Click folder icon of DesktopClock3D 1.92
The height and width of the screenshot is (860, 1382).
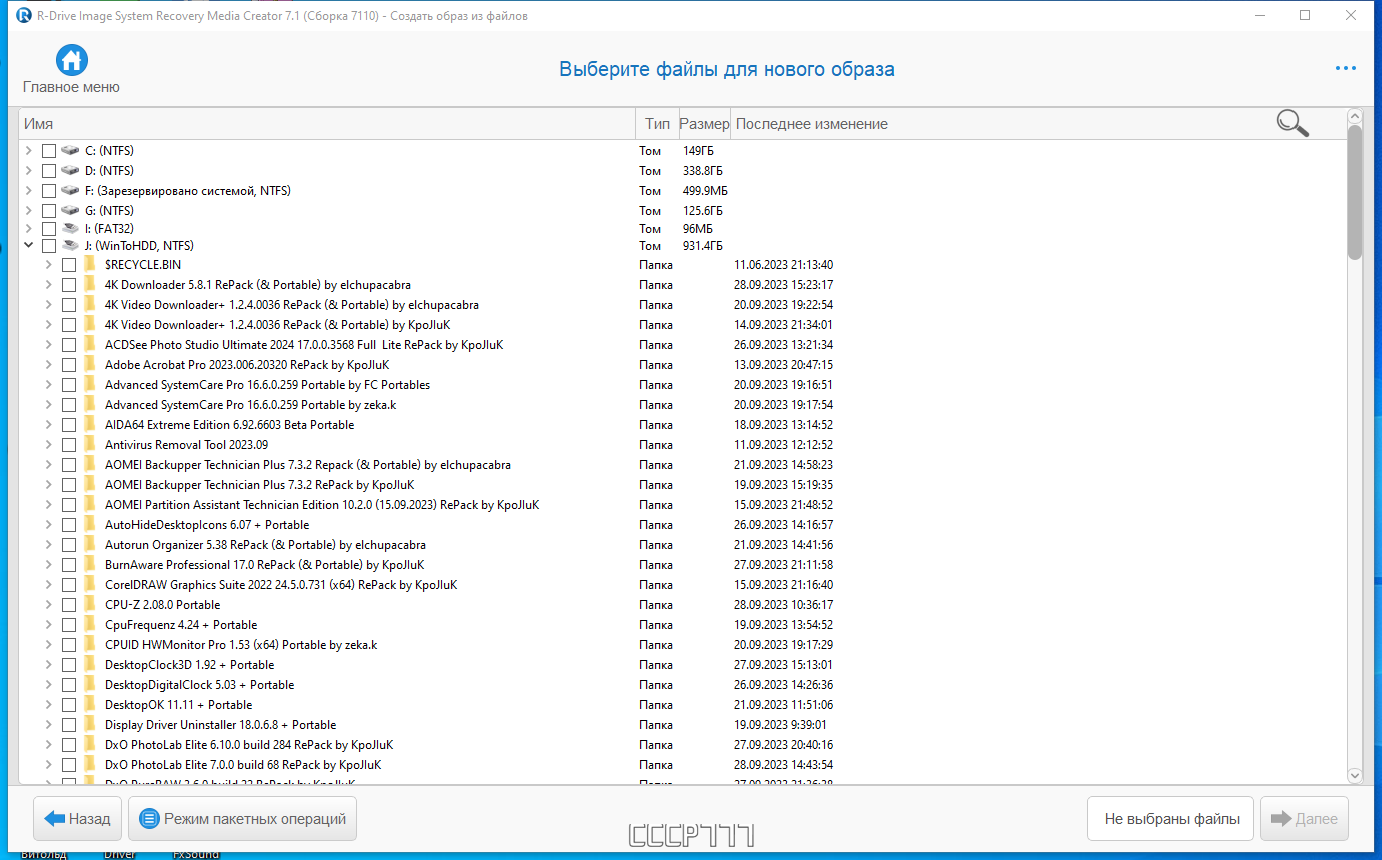[x=90, y=664]
